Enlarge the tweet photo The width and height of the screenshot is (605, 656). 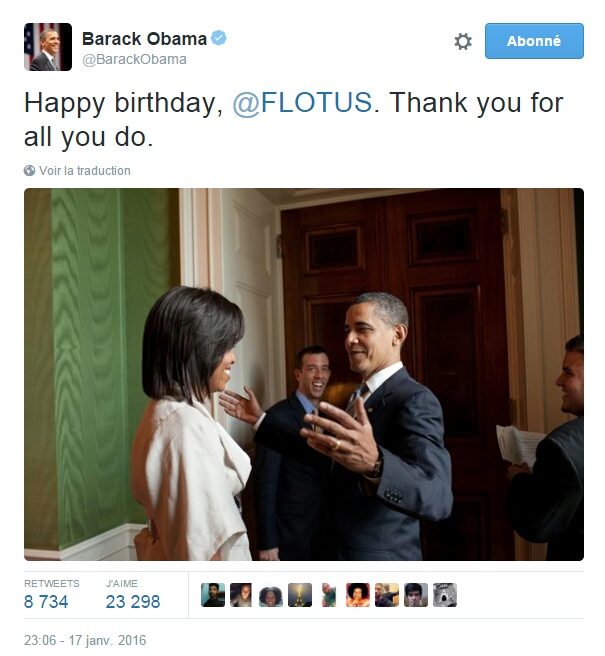point(304,374)
